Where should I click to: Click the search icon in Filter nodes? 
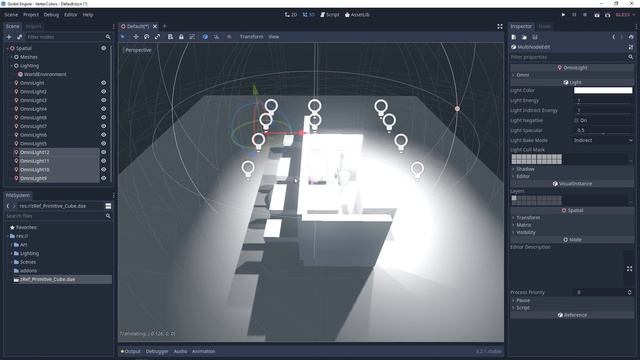(x=108, y=37)
